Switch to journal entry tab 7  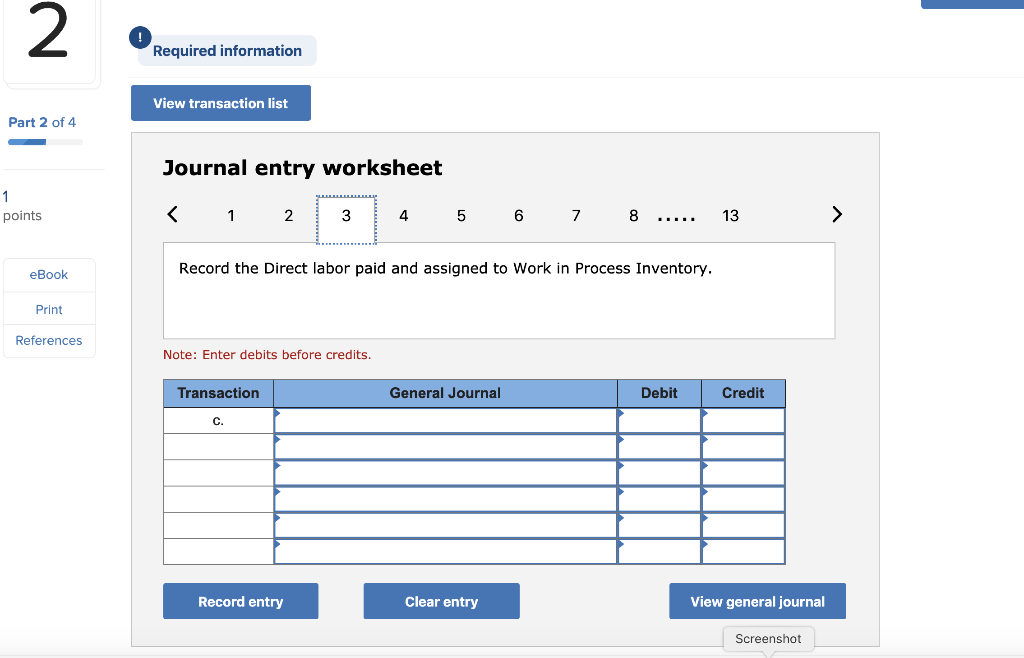(576, 215)
